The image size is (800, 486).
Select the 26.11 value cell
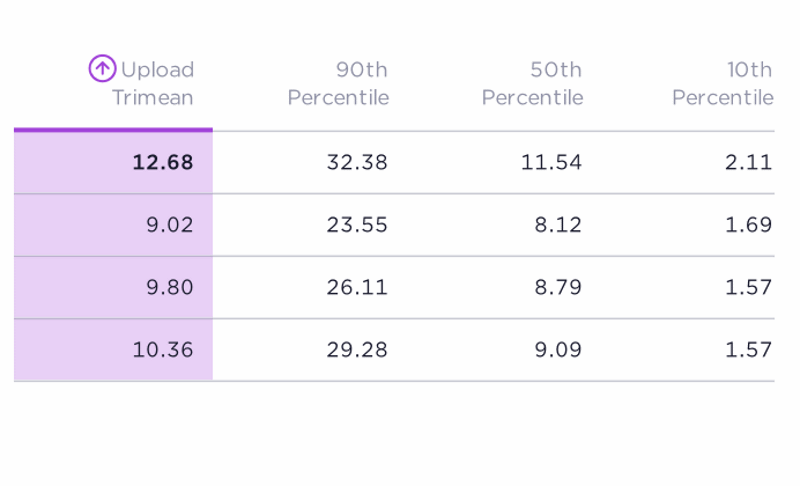(357, 287)
